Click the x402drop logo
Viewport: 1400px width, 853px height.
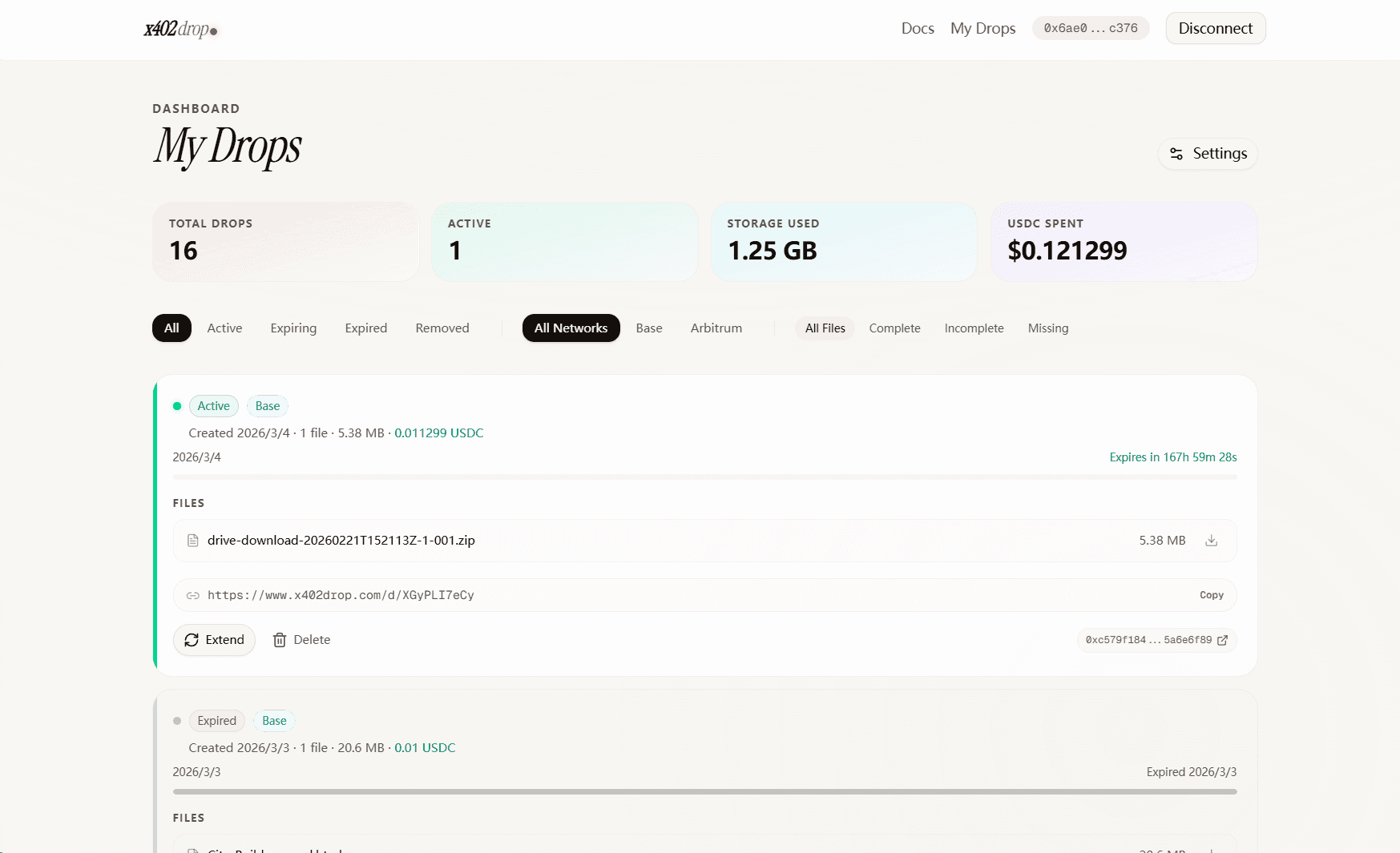point(180,30)
